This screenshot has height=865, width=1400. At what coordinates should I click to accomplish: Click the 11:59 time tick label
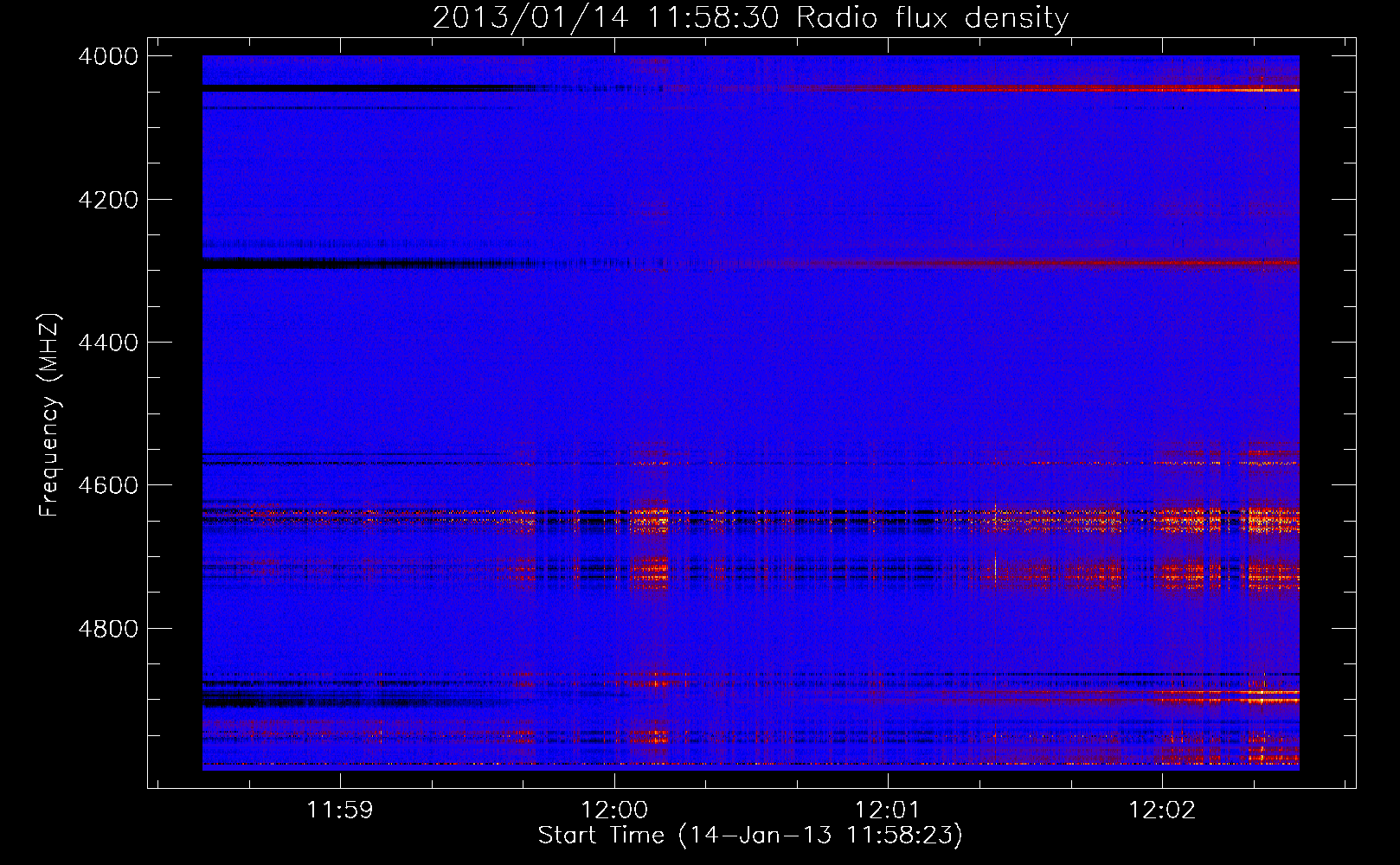(x=340, y=810)
